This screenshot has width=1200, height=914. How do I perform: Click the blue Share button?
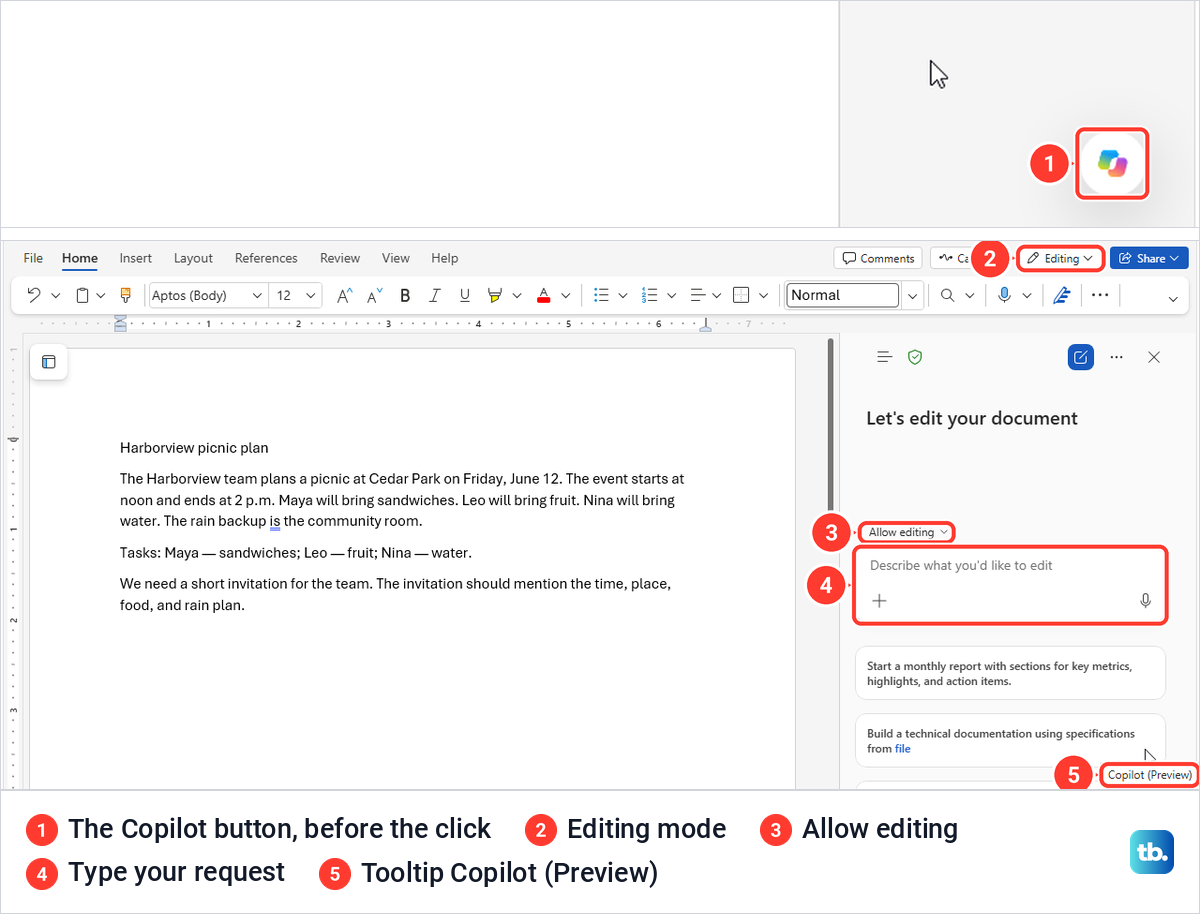1149,258
